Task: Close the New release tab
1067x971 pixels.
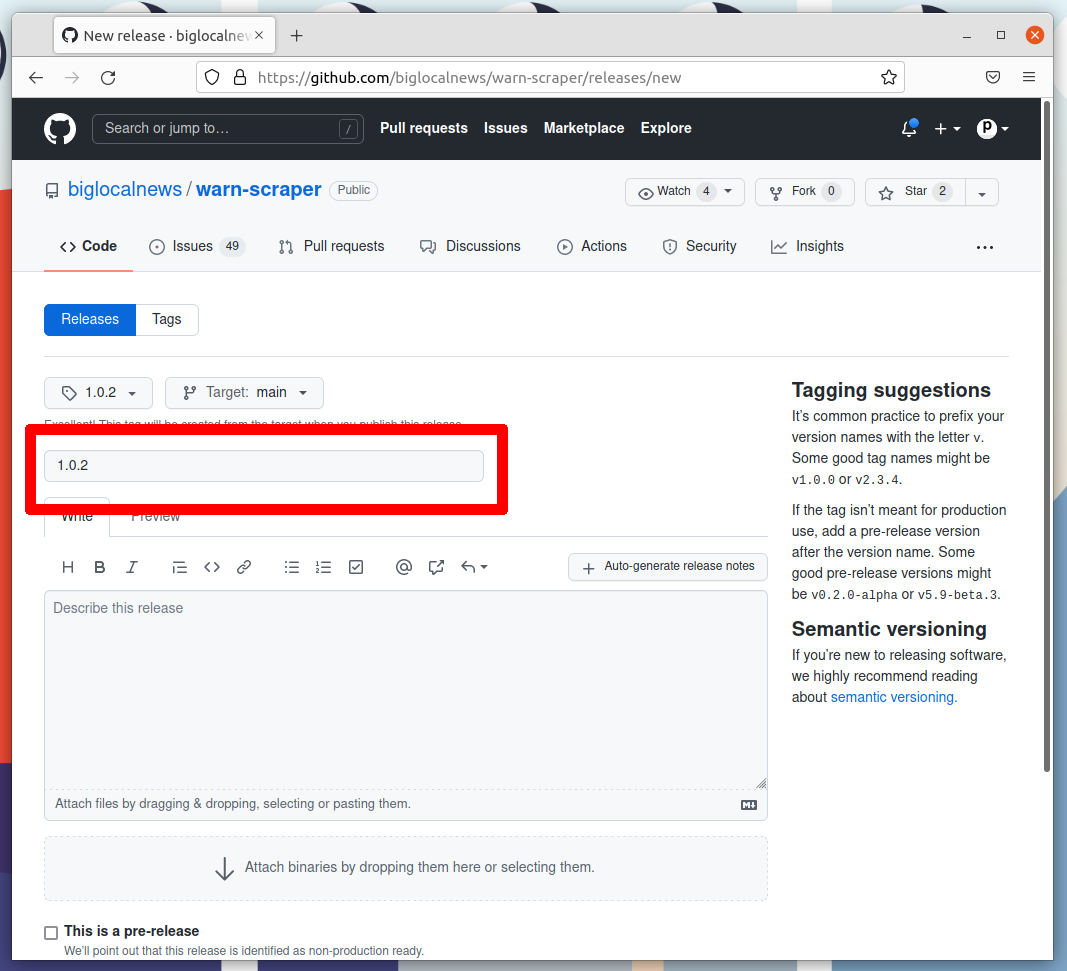Action: [x=259, y=35]
